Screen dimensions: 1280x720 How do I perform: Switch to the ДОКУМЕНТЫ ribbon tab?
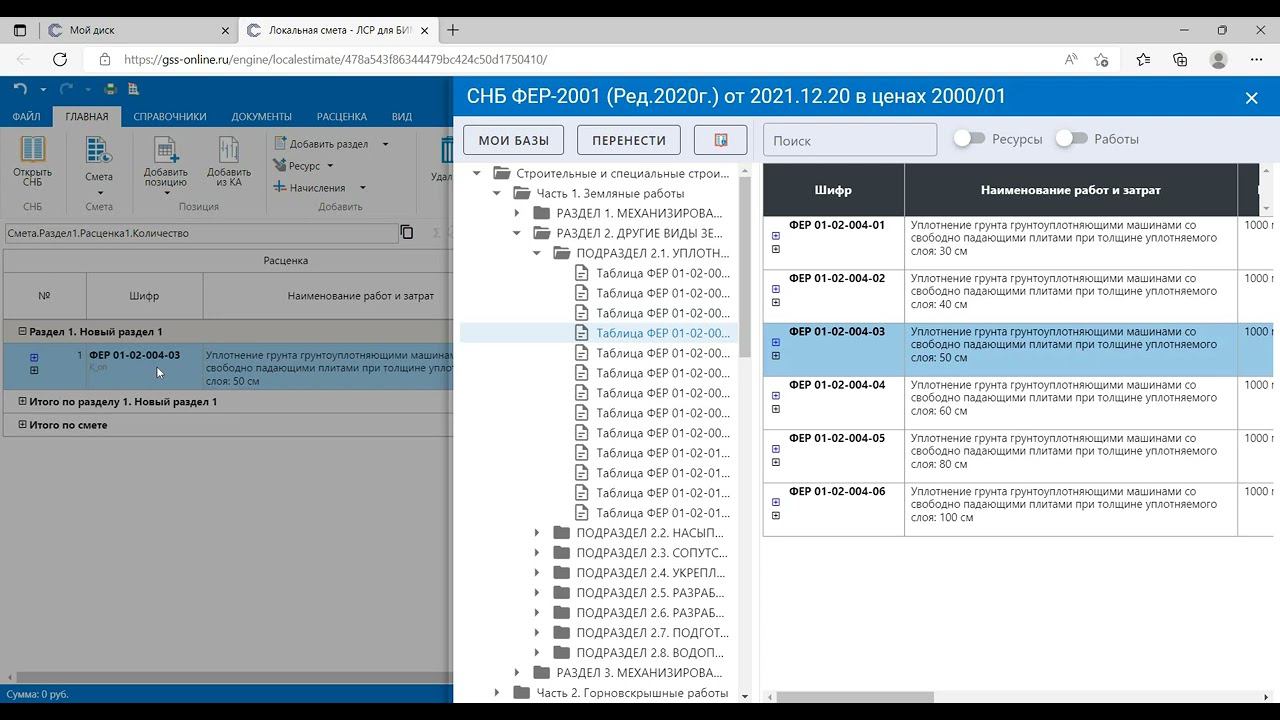click(x=262, y=117)
